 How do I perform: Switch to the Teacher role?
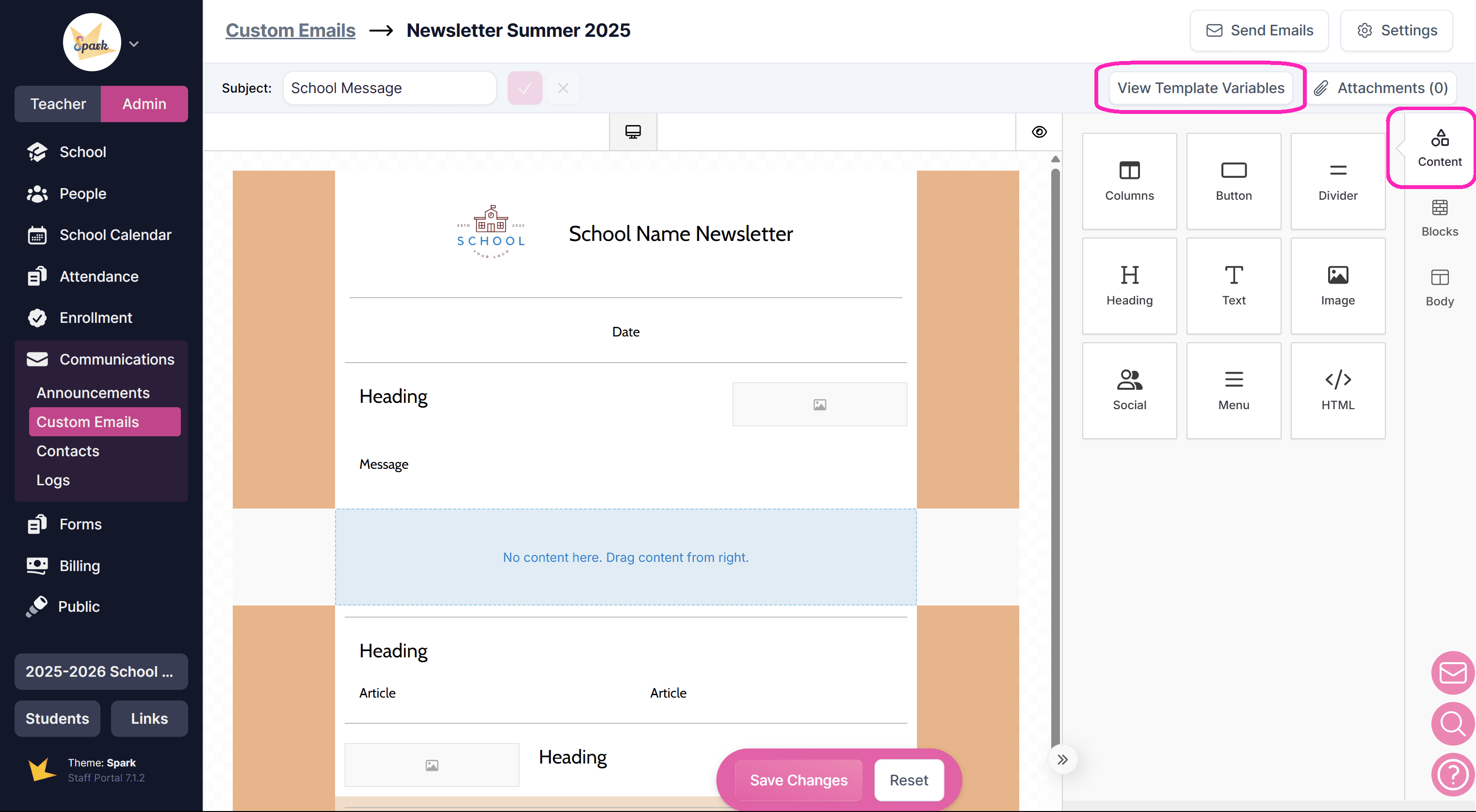[x=58, y=104]
